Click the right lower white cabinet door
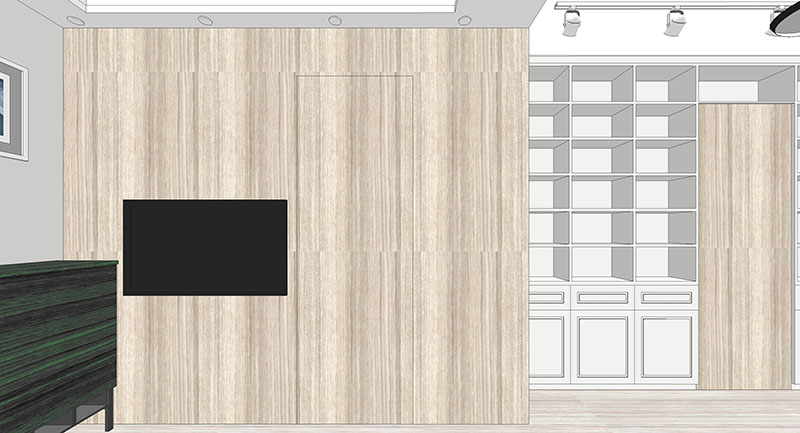Image resolution: width=800 pixels, height=433 pixels. pos(666,345)
